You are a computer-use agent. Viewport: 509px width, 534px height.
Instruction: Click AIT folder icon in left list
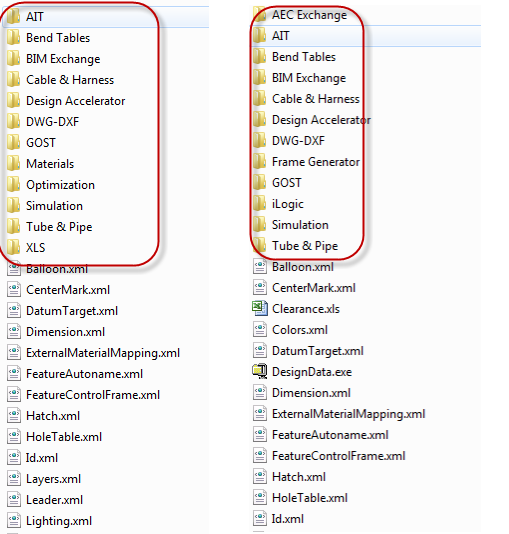(x=14, y=16)
